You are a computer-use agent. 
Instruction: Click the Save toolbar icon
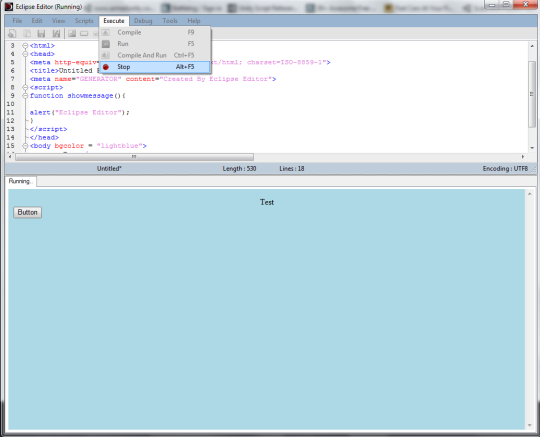click(41, 33)
